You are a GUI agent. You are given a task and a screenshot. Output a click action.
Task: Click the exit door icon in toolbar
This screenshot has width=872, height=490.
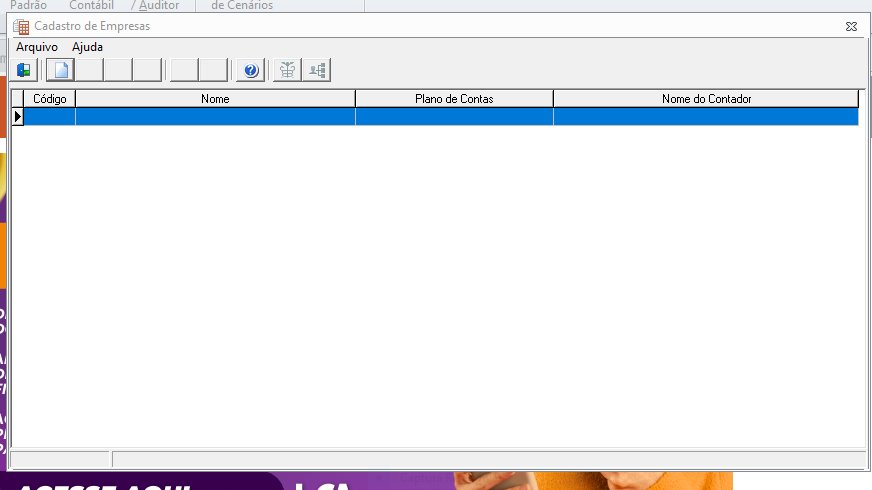(x=24, y=70)
